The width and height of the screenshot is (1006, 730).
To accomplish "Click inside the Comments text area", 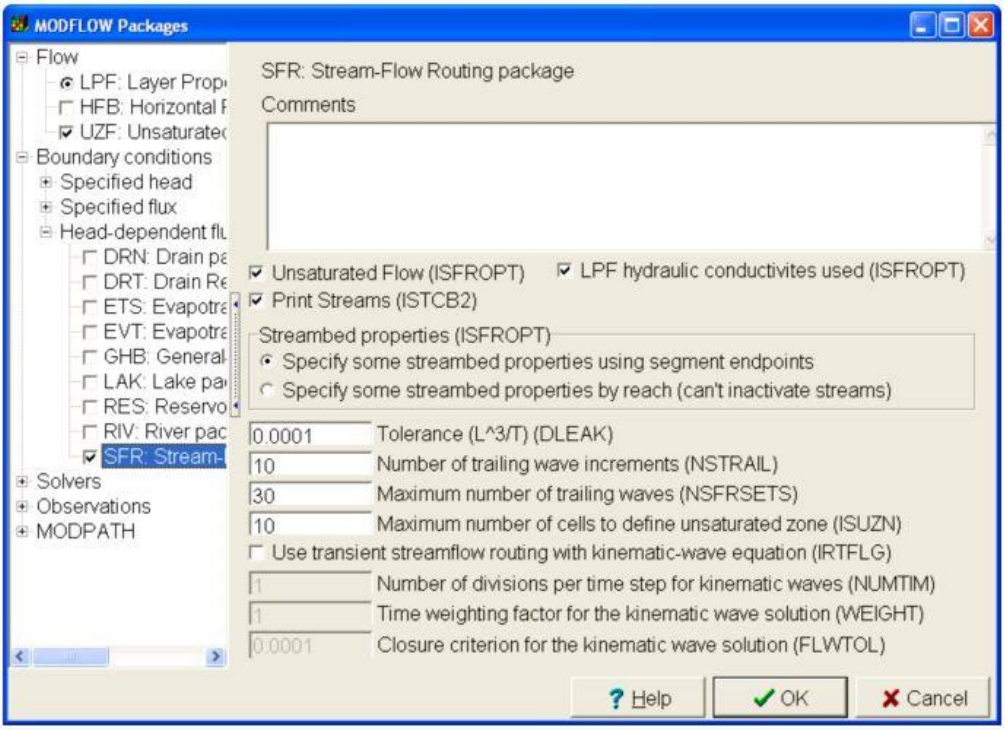I will click(626, 187).
